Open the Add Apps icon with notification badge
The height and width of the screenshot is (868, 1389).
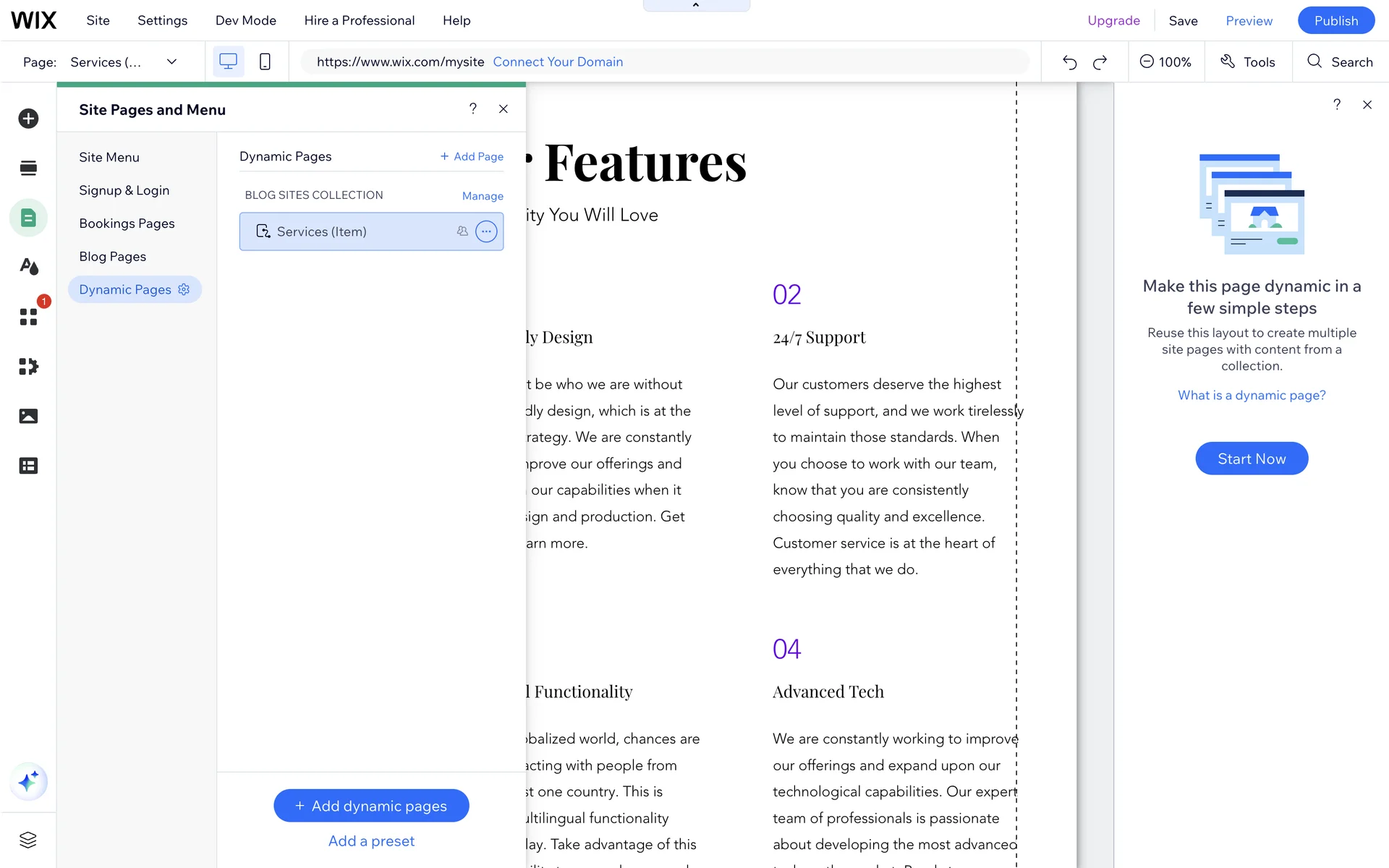[28, 317]
